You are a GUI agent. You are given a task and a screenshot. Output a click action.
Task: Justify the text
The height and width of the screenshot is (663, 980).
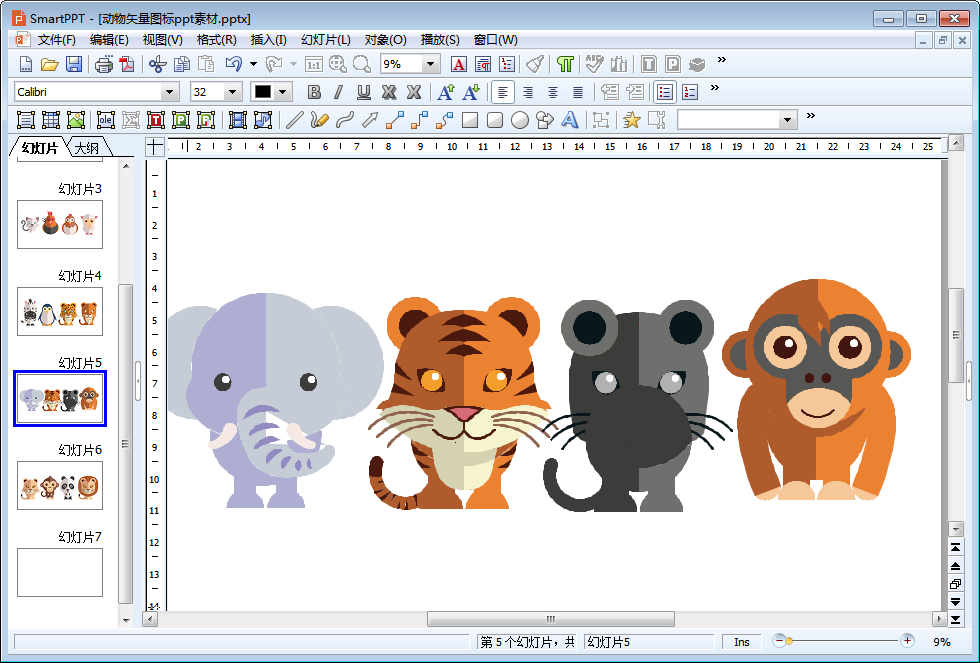point(578,92)
